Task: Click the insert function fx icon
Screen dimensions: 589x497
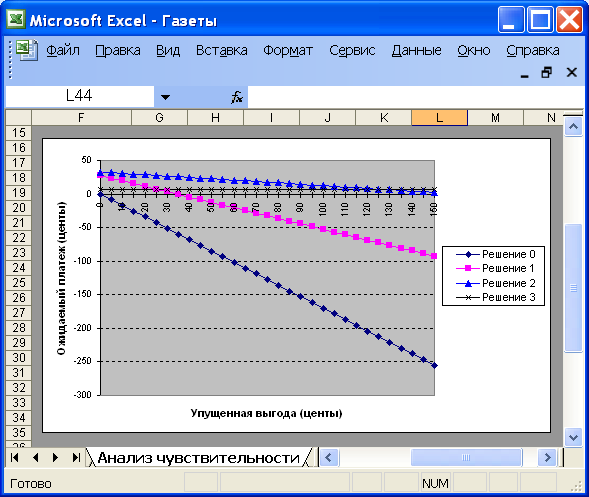Action: [237, 97]
